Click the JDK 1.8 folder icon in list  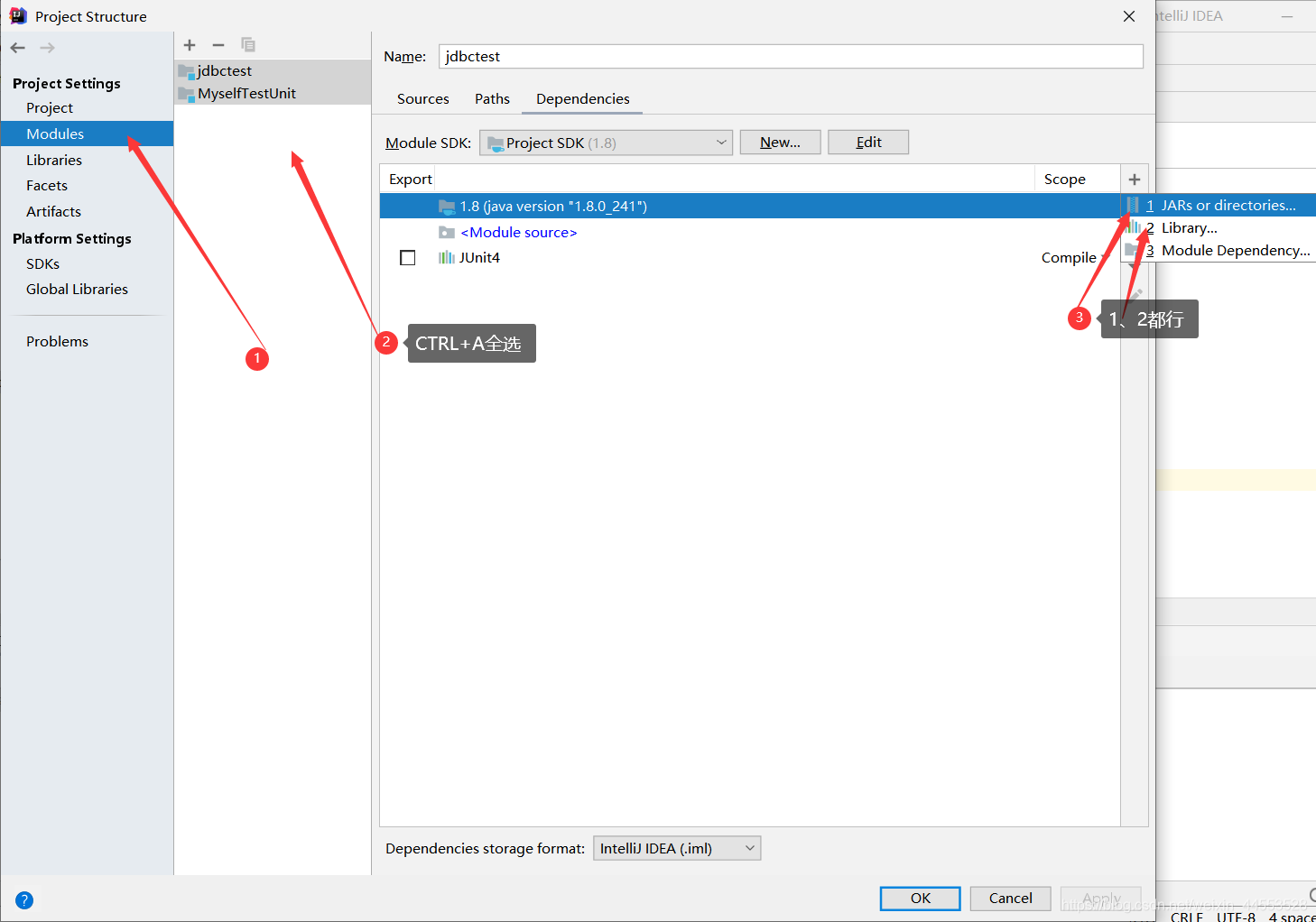[447, 207]
